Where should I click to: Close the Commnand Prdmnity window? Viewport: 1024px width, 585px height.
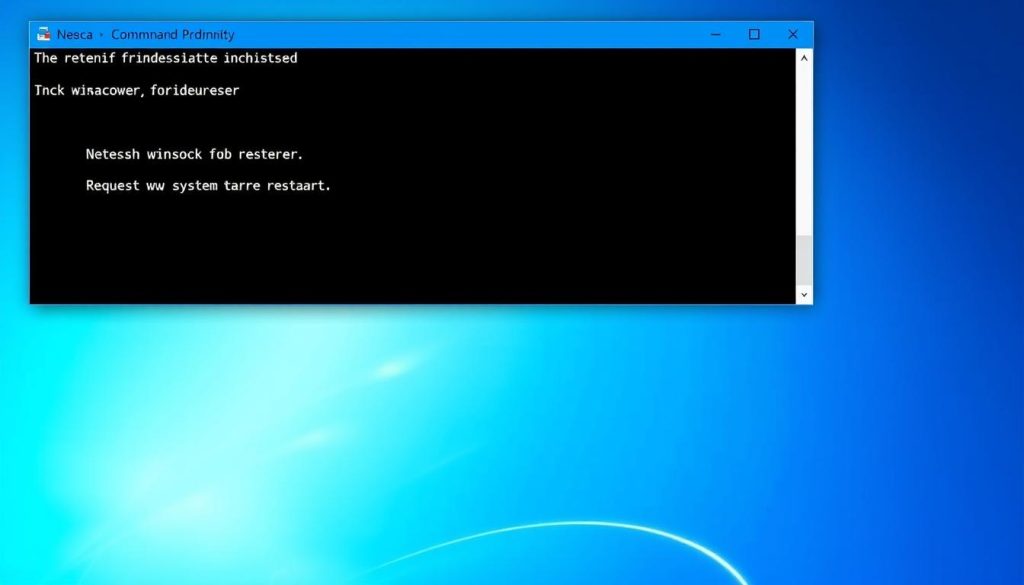tap(792, 33)
